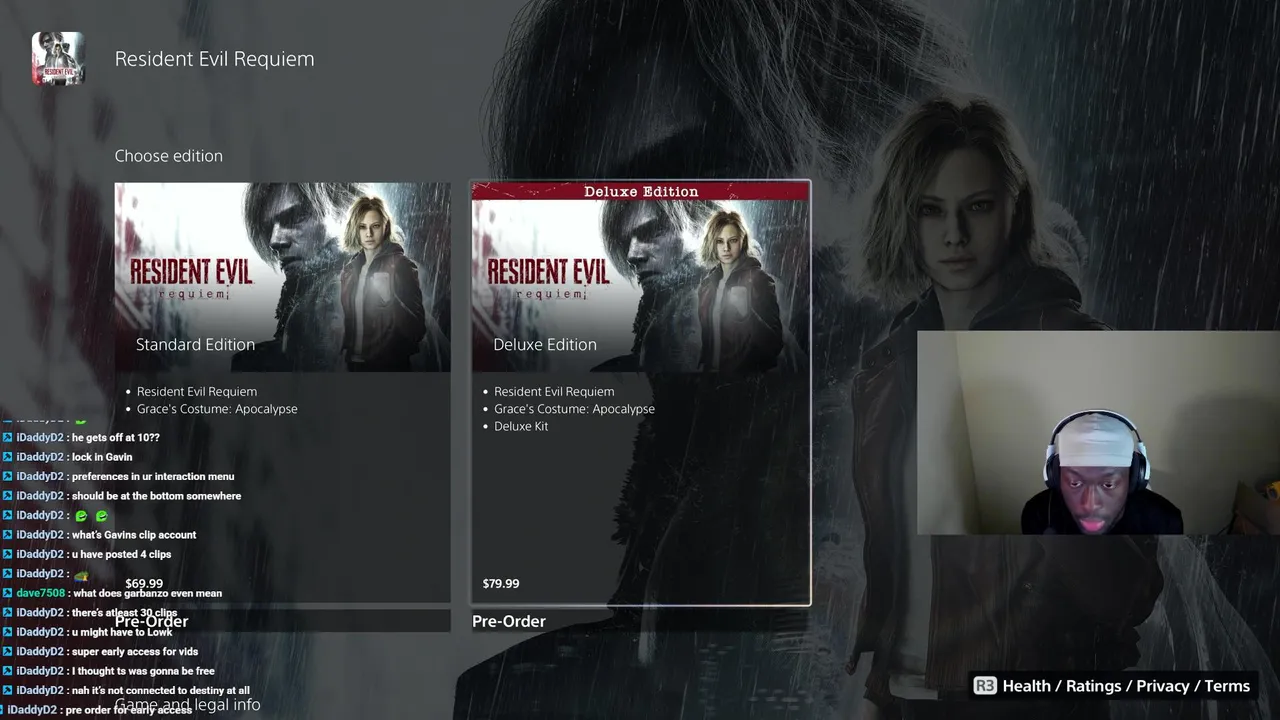Click the Standard Edition label

tap(195, 344)
